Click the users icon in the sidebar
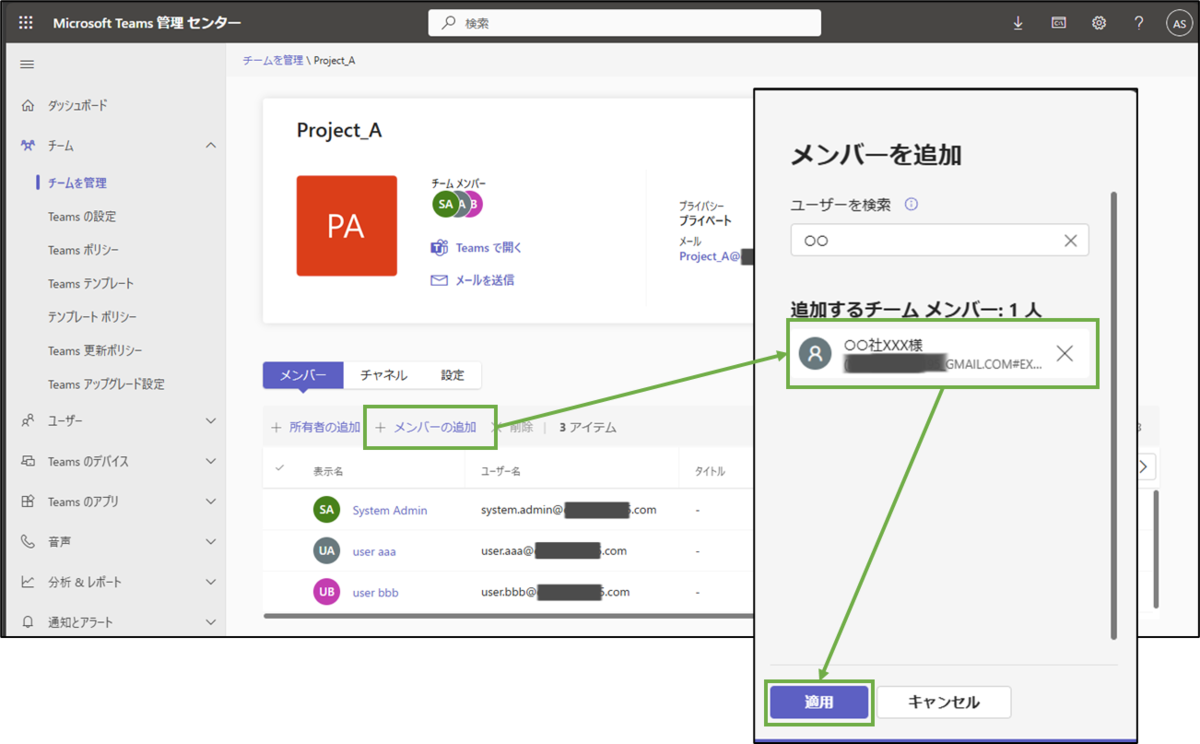Viewport: 1200px width, 744px height. [x=28, y=421]
